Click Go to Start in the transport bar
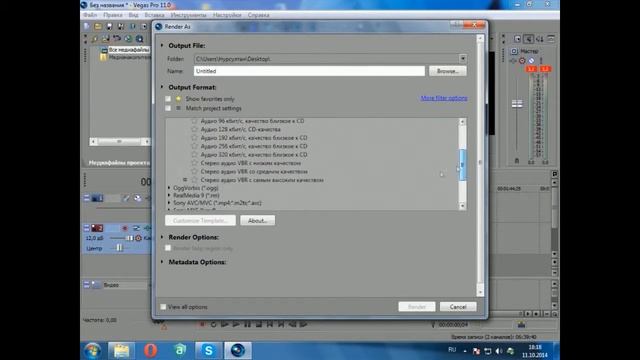Viewport: 640px width, 360px height. [x=270, y=324]
